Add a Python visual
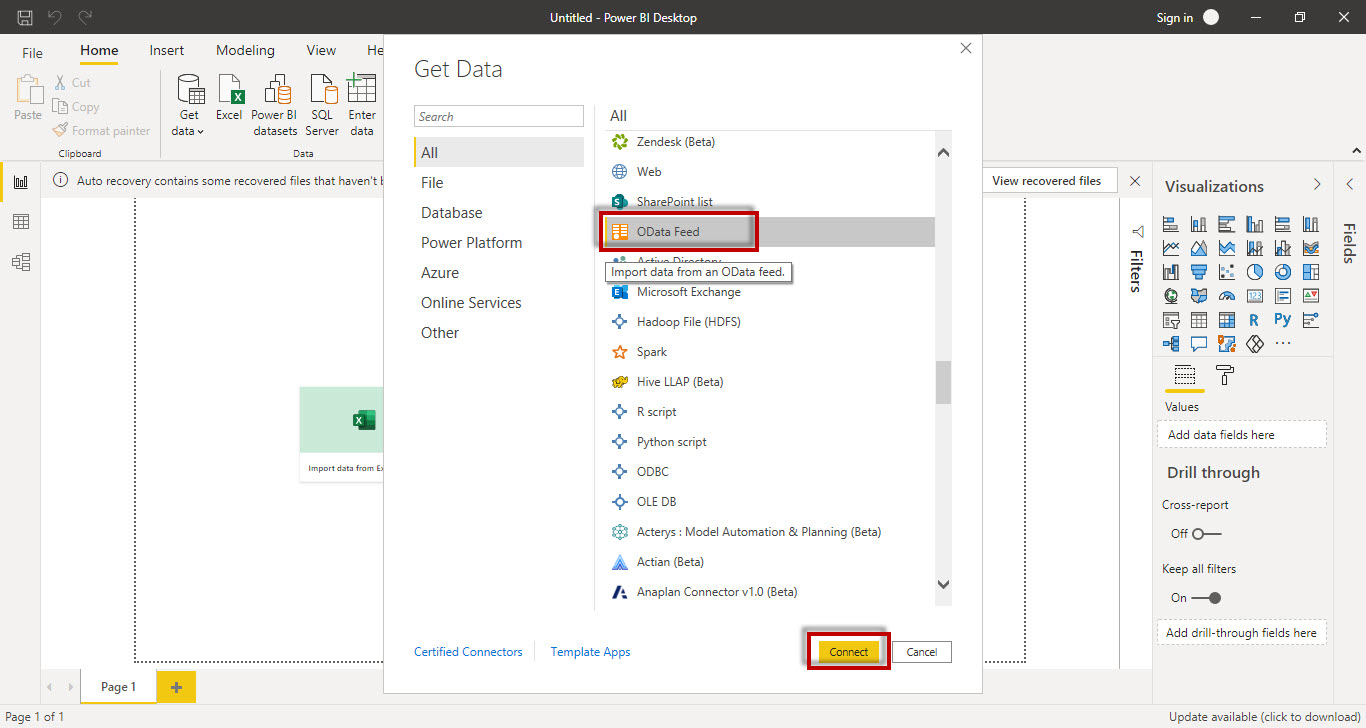This screenshot has height=728, width=1366. coord(1283,319)
